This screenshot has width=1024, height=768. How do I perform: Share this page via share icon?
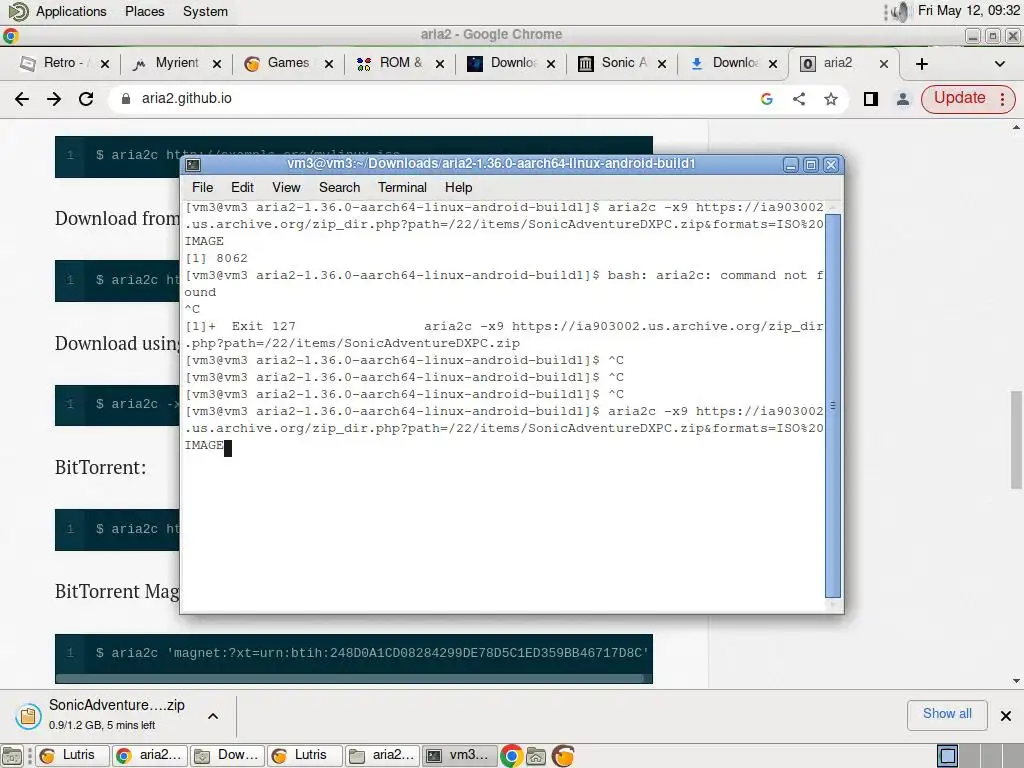pos(799,99)
